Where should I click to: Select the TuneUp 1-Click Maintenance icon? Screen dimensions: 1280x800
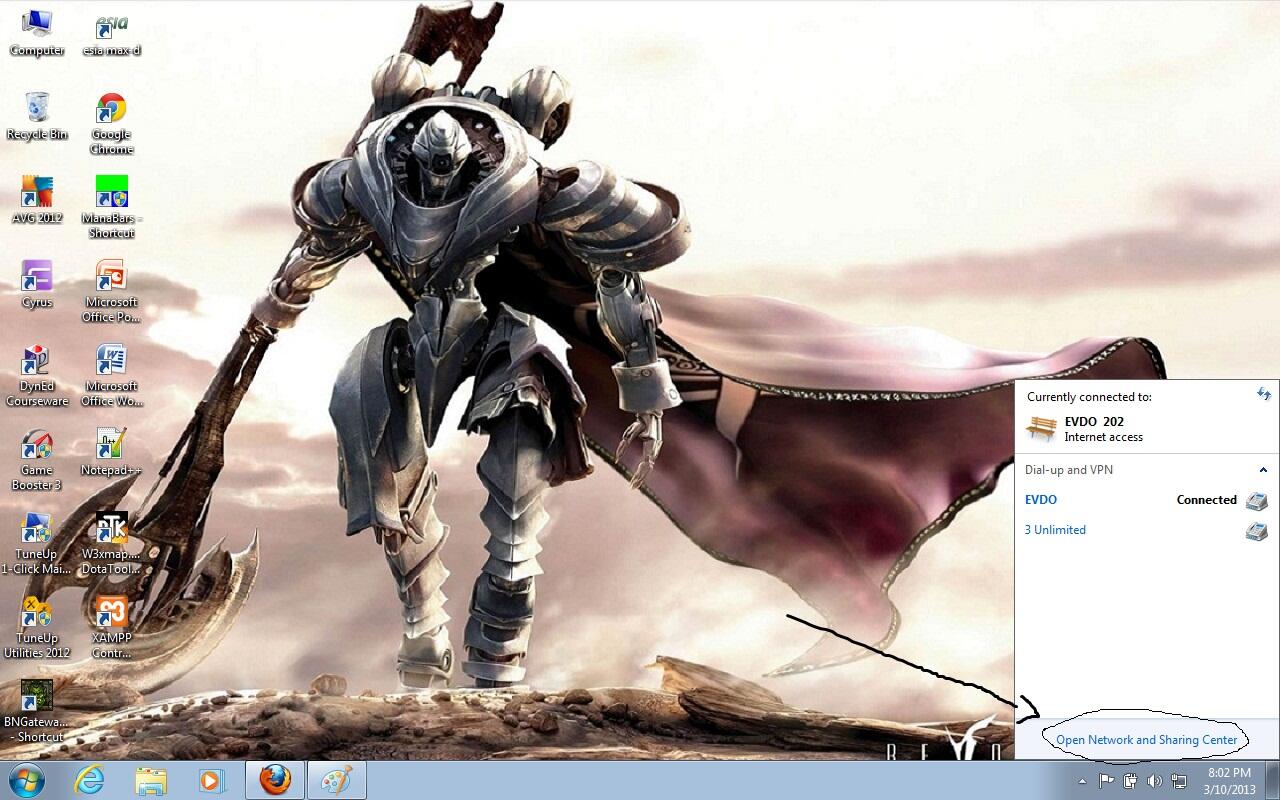[x=37, y=543]
